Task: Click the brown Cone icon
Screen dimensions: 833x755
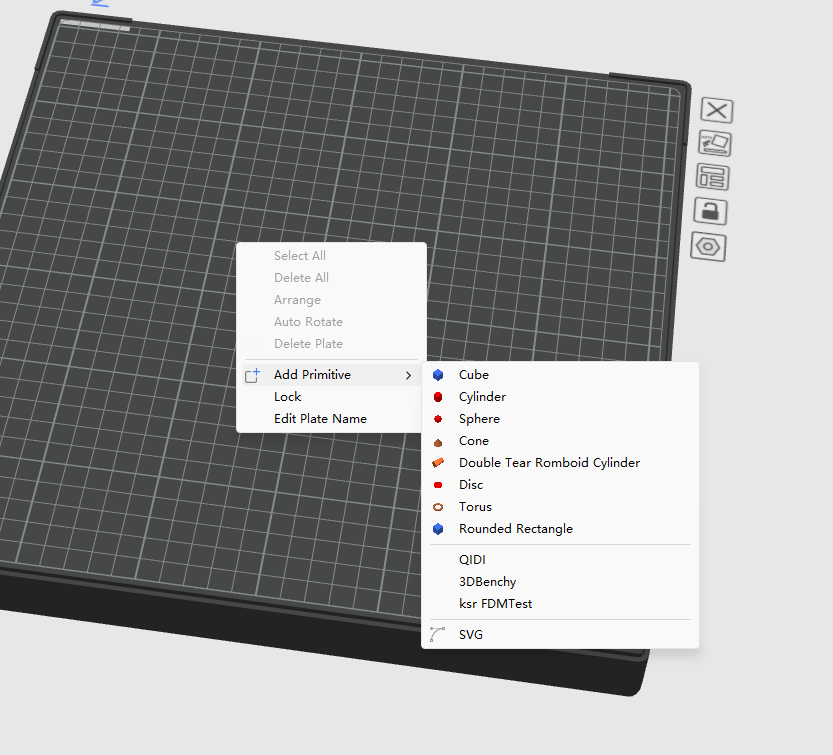Action: point(438,443)
